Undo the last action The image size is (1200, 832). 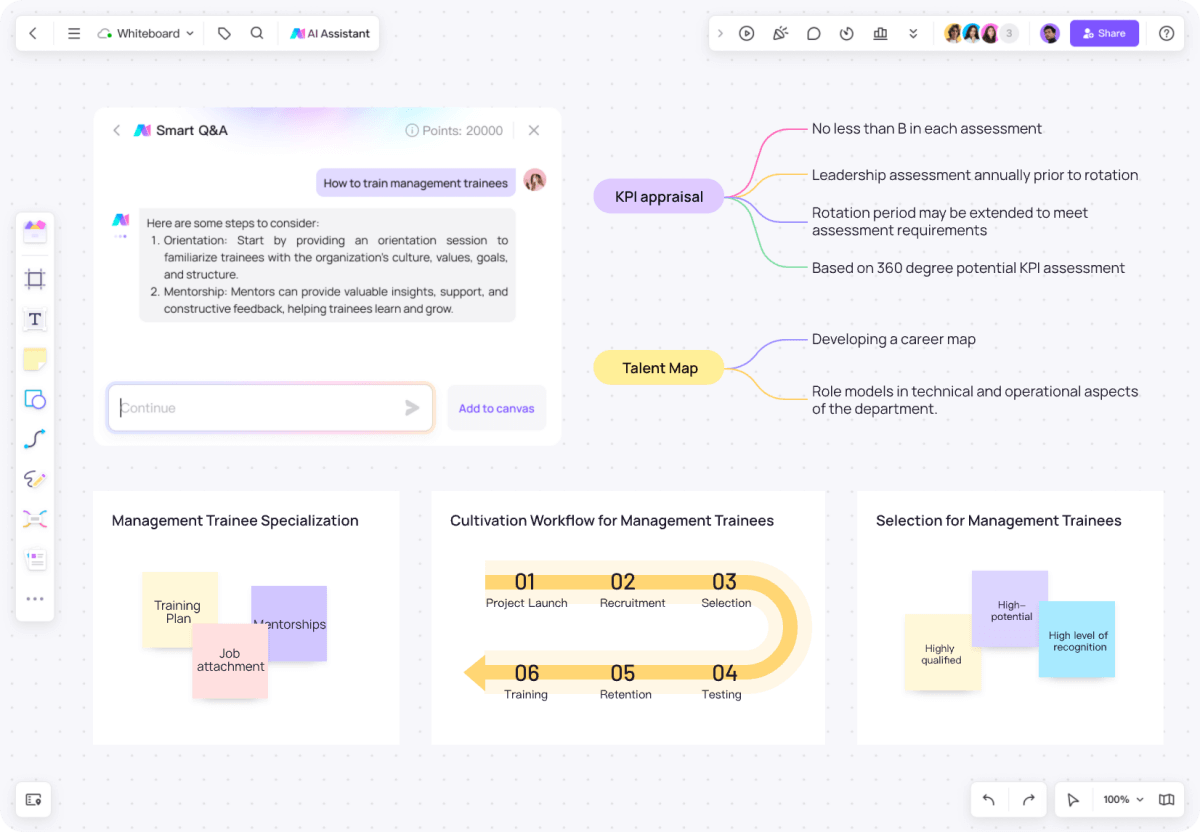988,799
